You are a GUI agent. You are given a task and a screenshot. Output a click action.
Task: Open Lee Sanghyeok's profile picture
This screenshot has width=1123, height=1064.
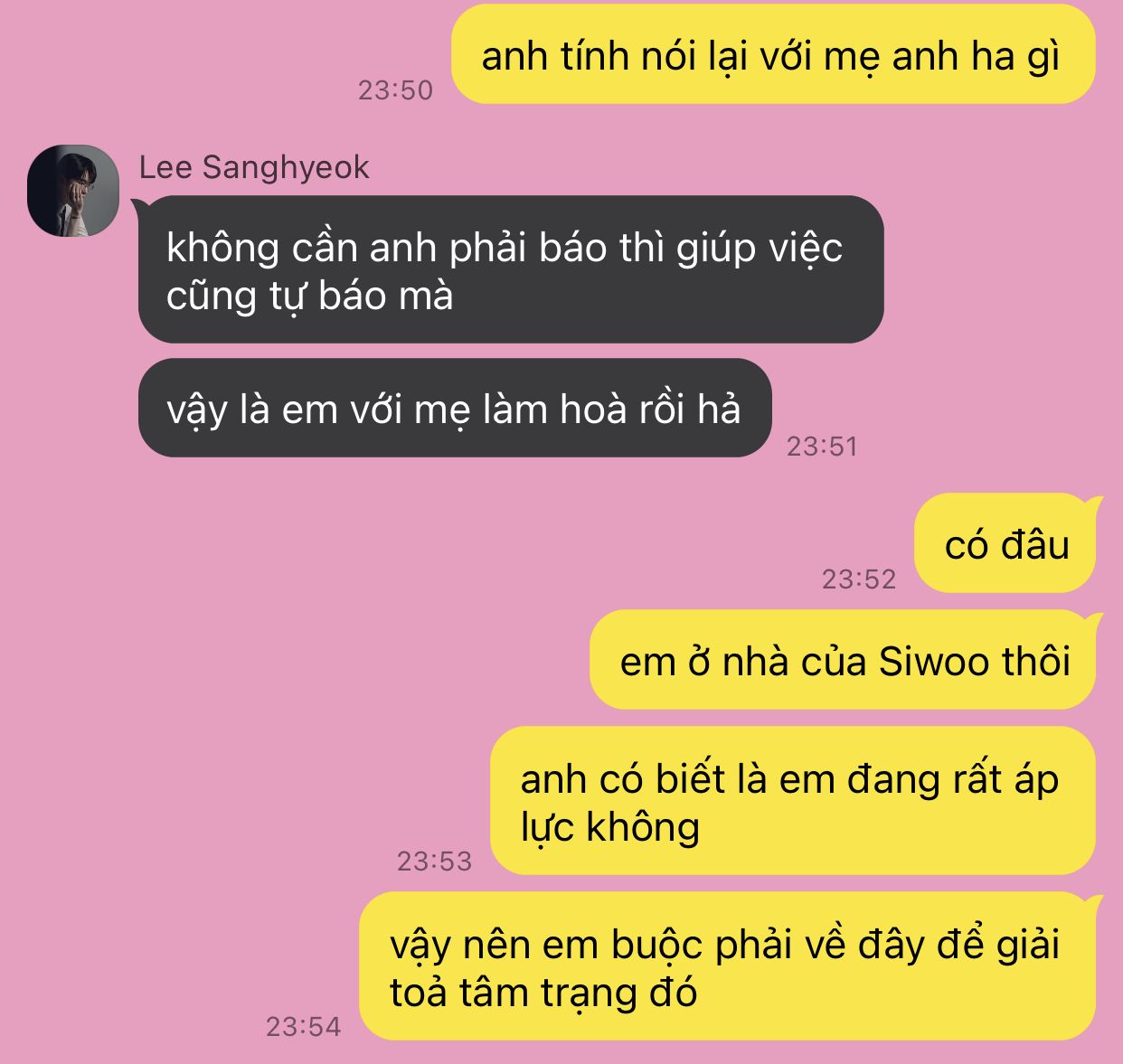coord(73,190)
